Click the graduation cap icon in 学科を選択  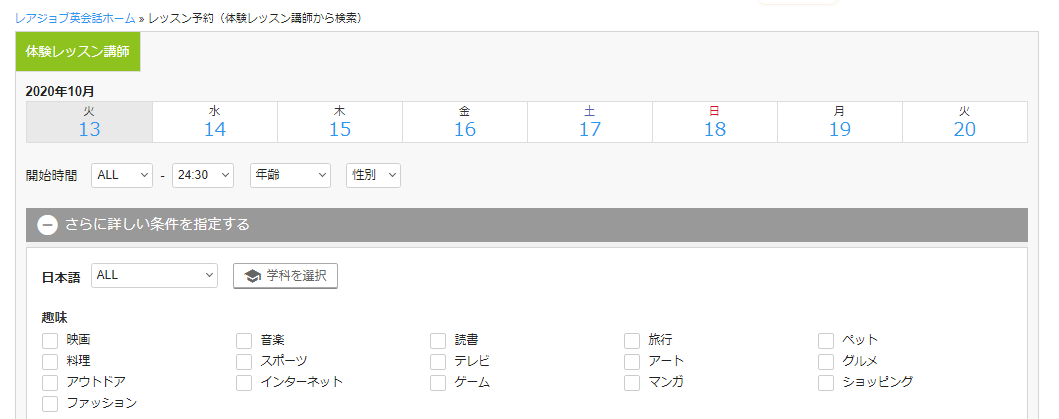252,276
